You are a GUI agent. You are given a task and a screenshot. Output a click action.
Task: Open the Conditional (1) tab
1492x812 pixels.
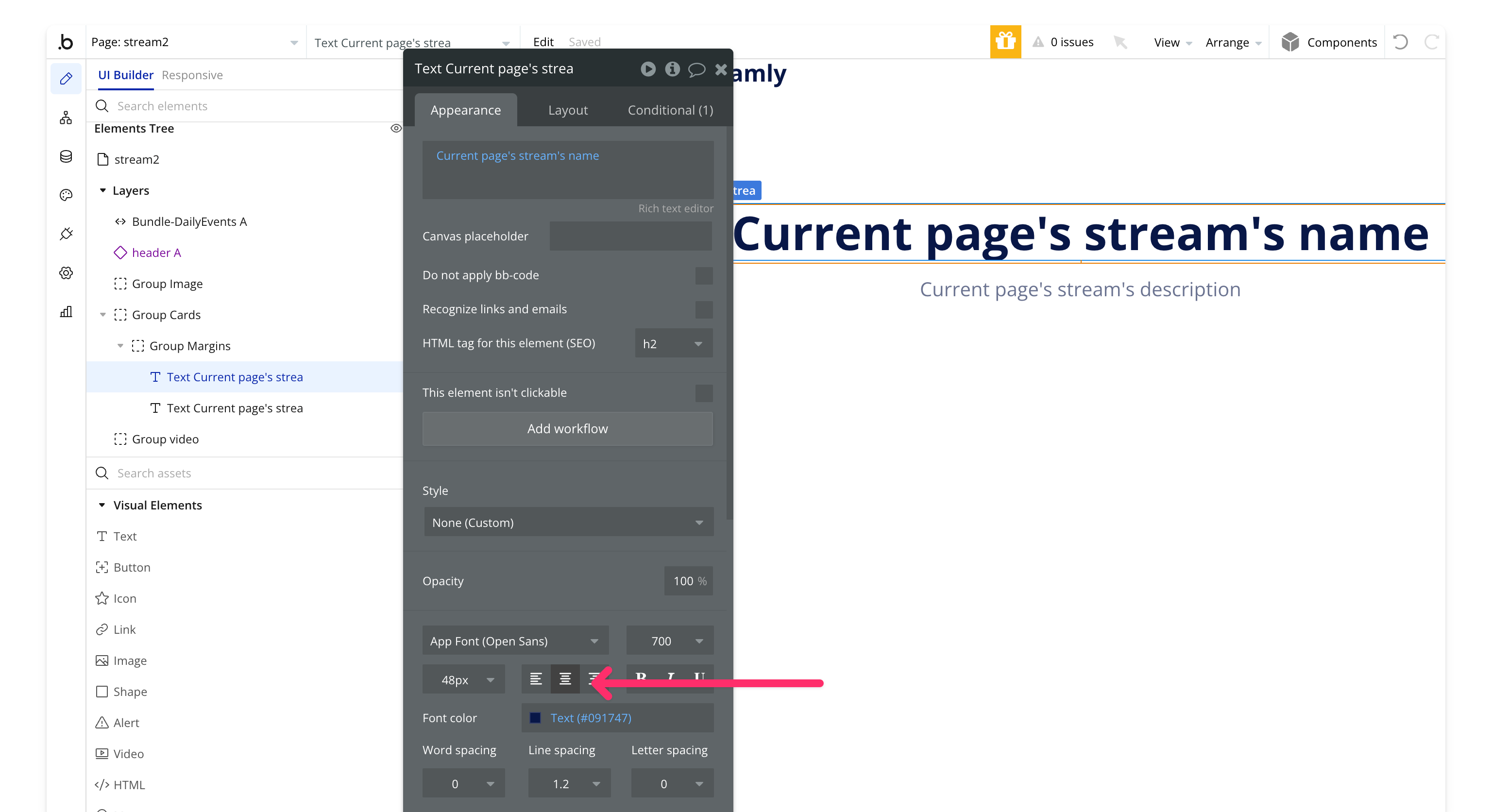pyautogui.click(x=670, y=110)
